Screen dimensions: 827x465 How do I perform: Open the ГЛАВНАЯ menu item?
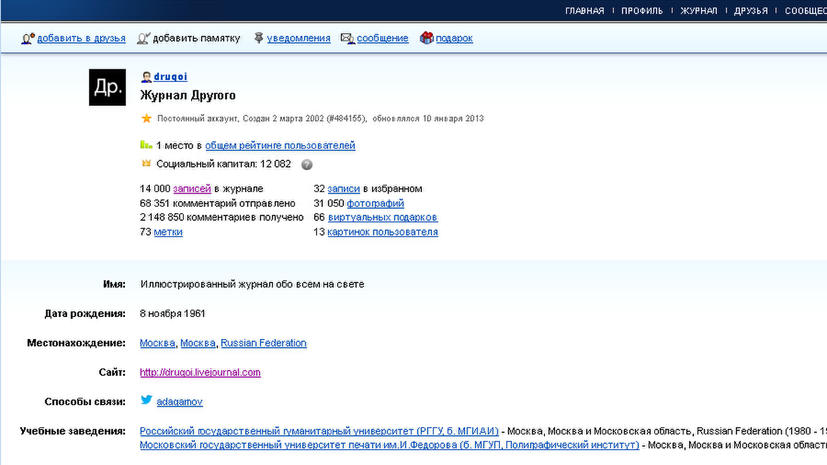click(584, 11)
